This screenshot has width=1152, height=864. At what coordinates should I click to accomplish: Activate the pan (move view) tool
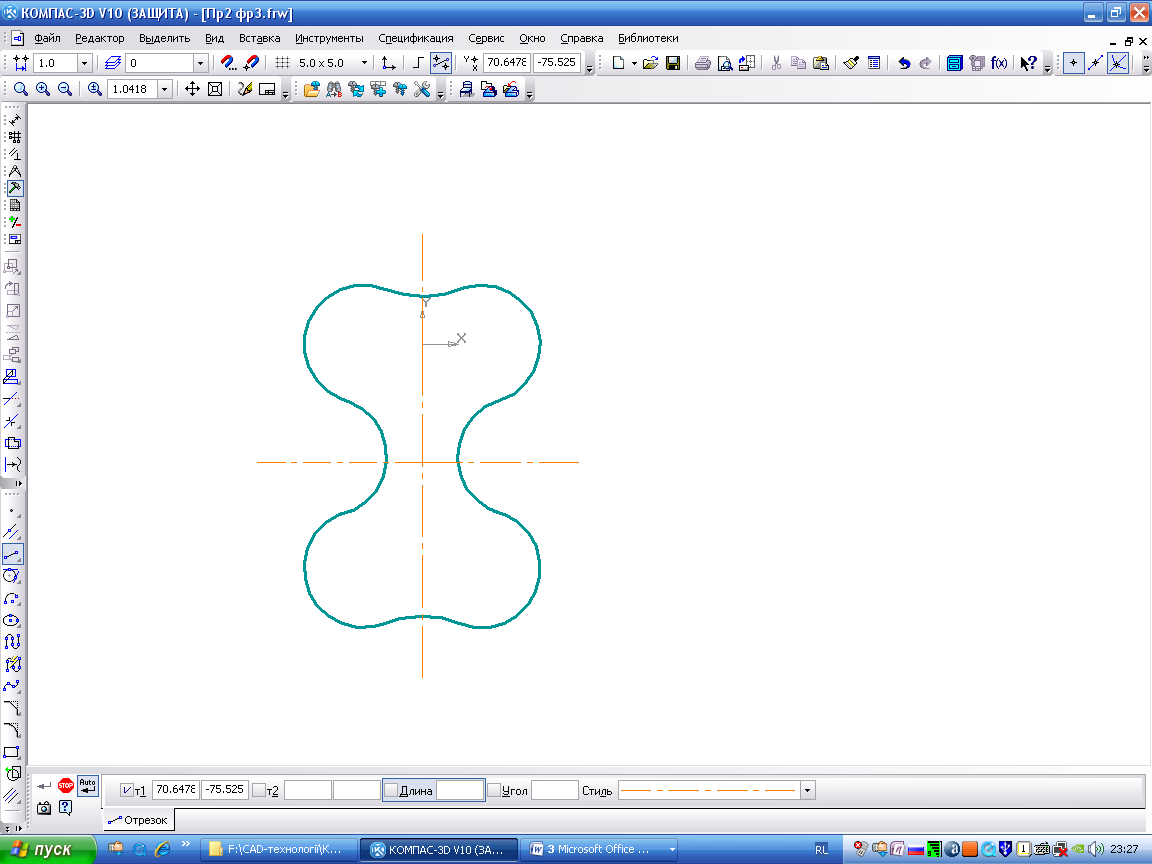(192, 89)
